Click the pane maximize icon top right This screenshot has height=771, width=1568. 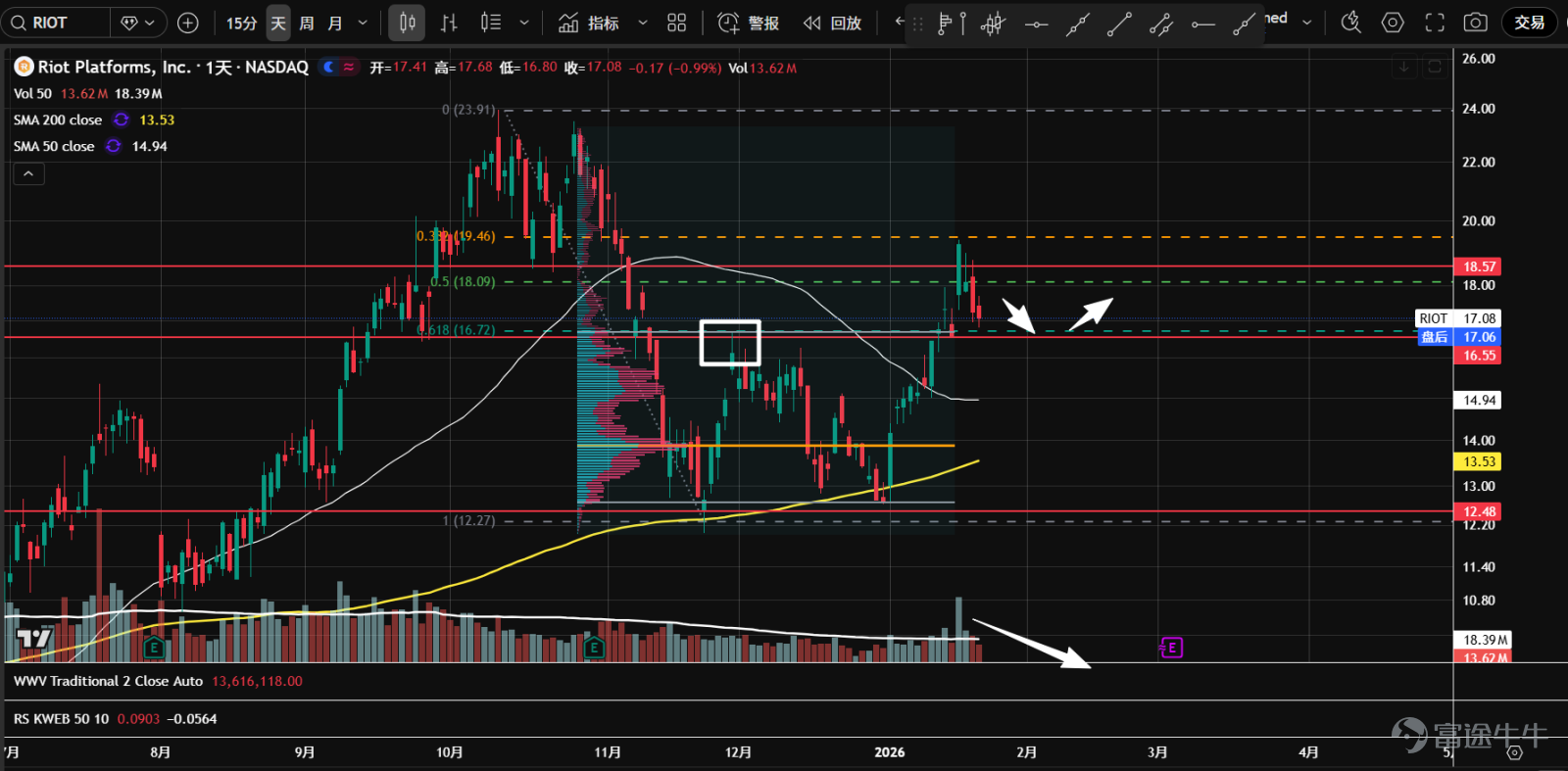coord(1435,67)
